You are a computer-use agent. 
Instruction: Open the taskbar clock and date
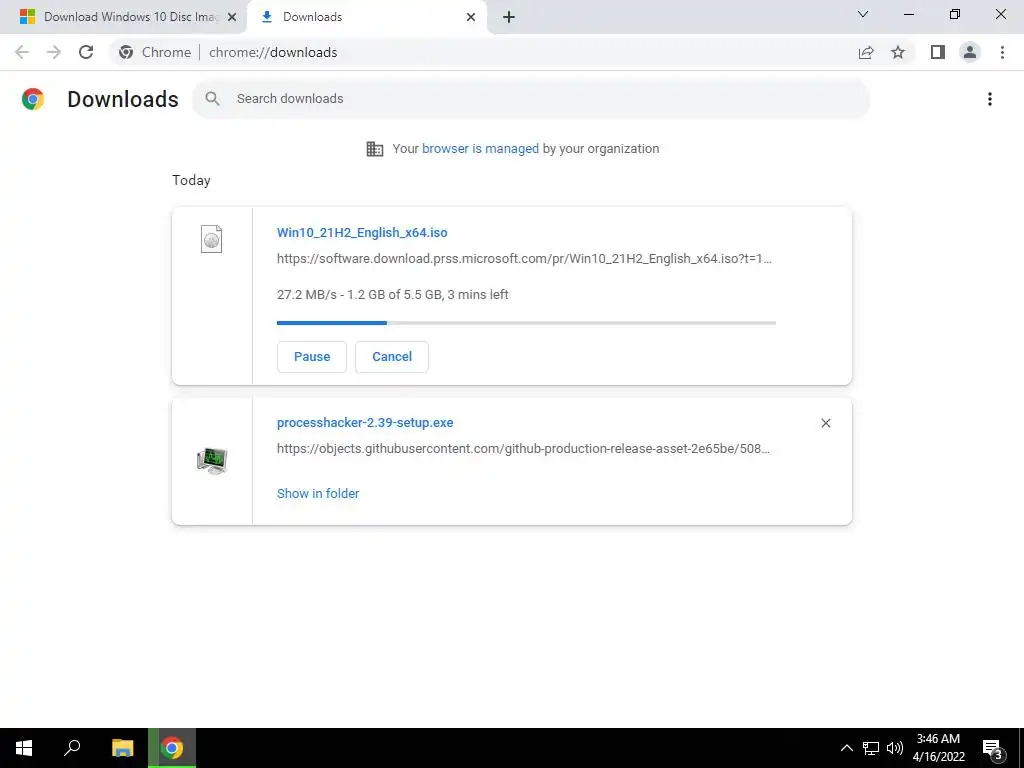938,748
